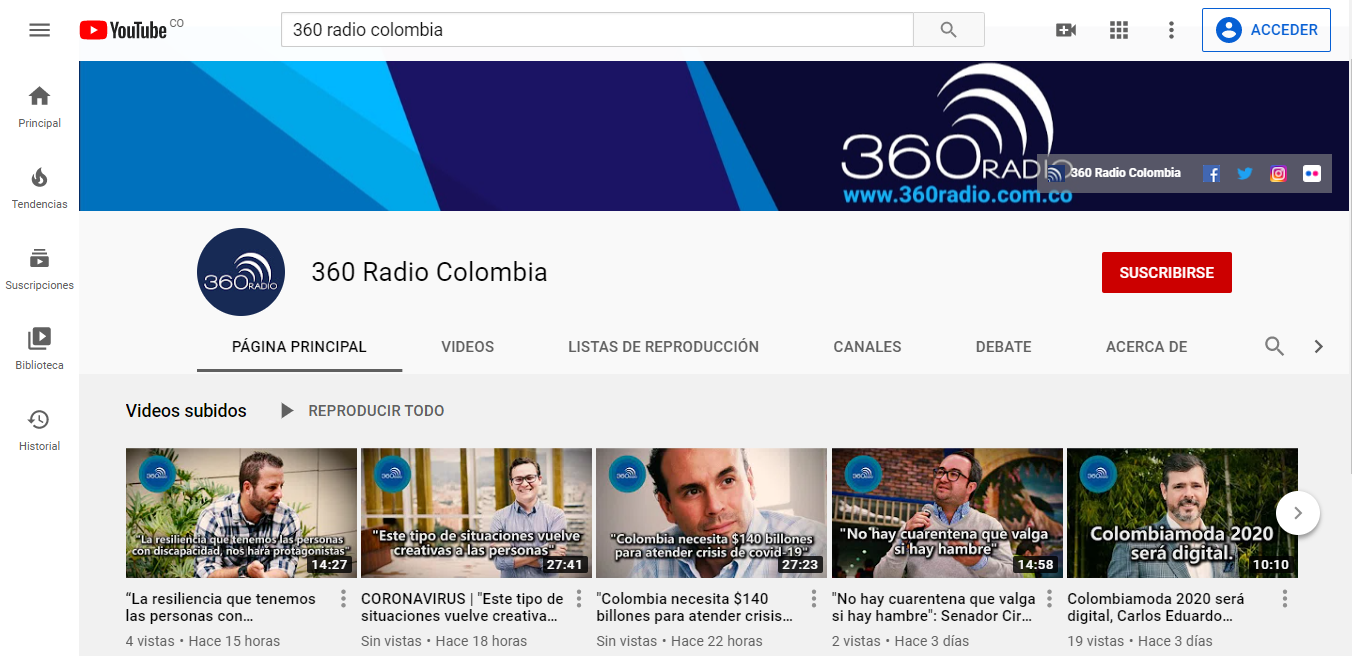This screenshot has height=656, width=1352.
Task: Advance the video carousel with next arrow
Action: click(x=1298, y=513)
